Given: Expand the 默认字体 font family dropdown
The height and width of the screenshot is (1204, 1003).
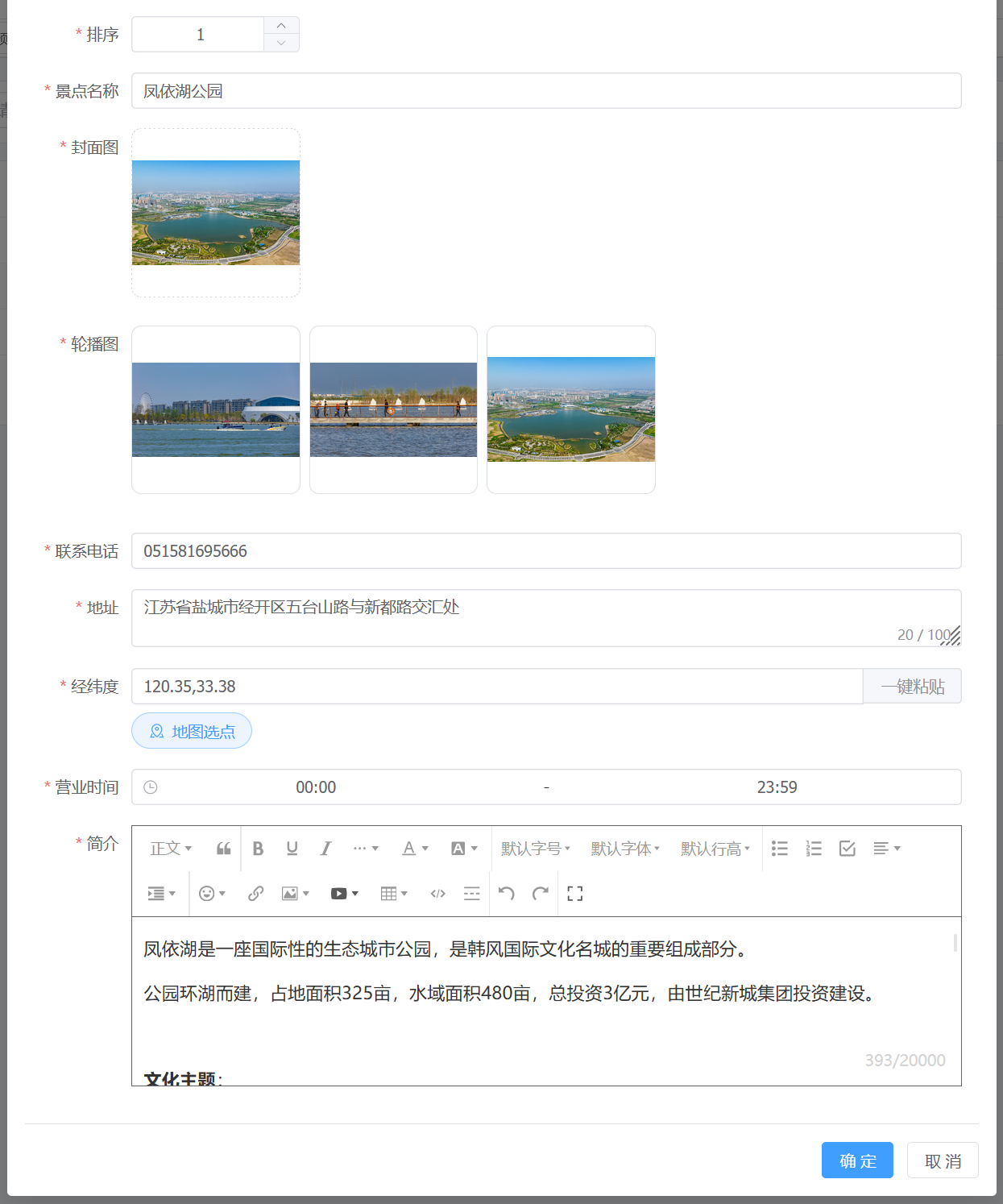Looking at the screenshot, I should (x=625, y=849).
